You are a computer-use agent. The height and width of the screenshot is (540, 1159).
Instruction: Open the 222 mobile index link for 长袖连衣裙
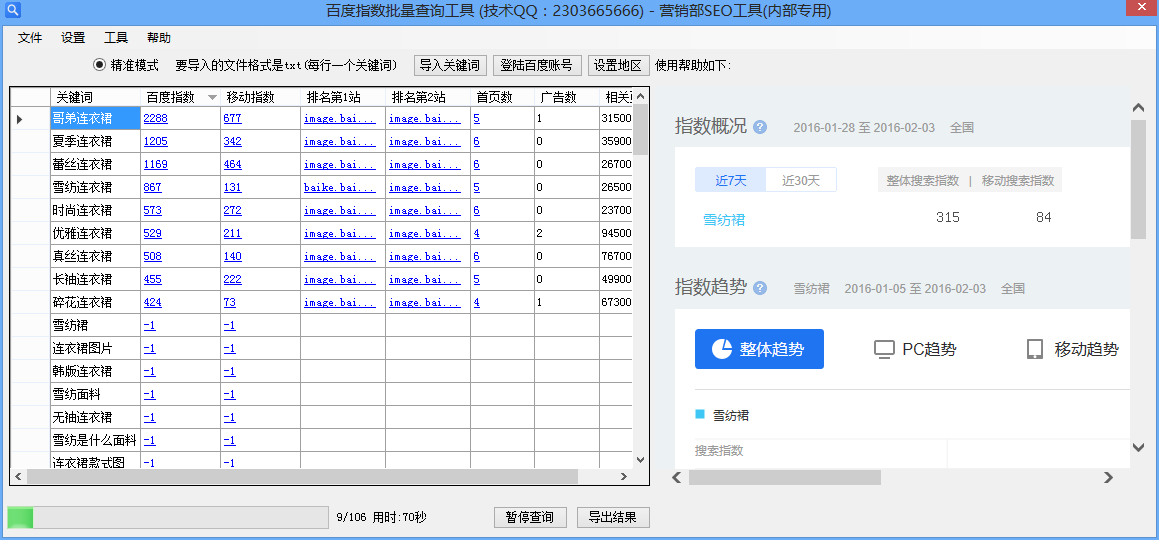232,279
